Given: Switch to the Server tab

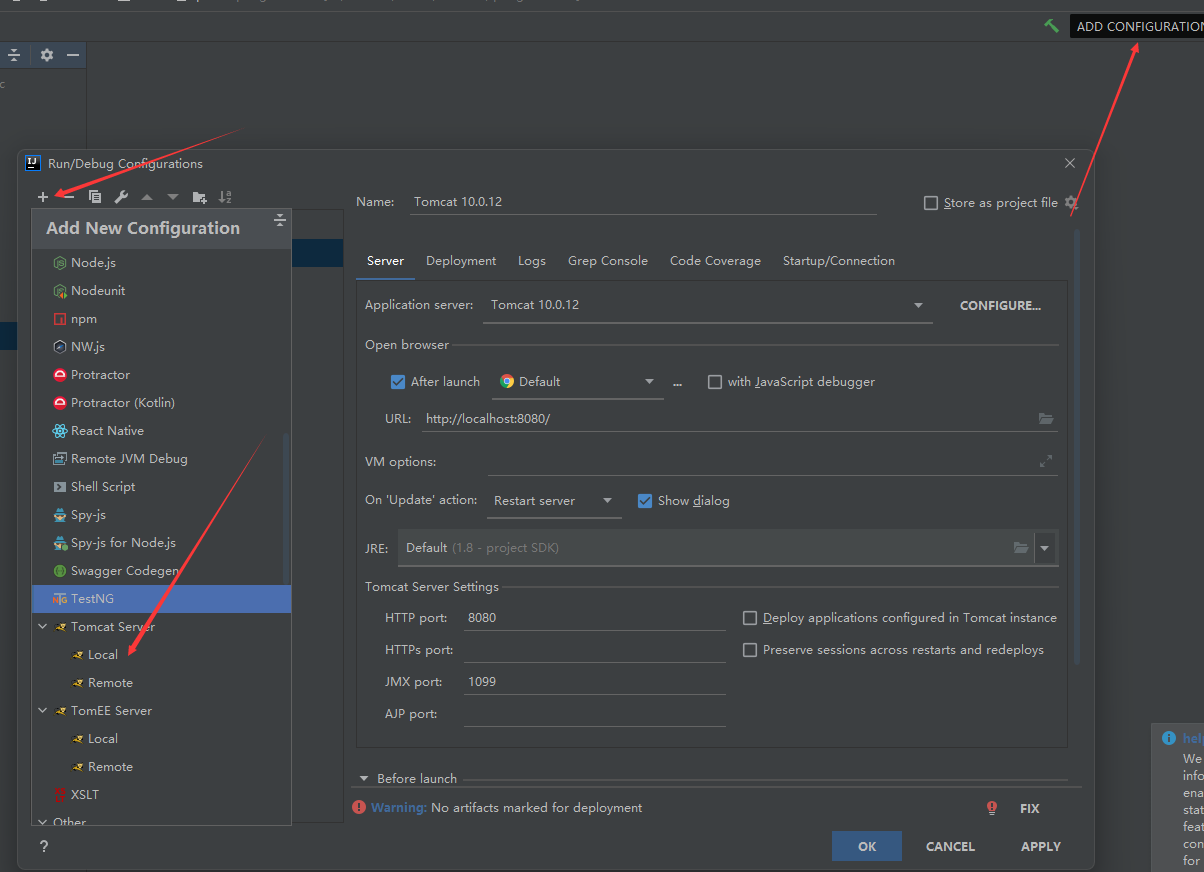Looking at the screenshot, I should point(385,261).
